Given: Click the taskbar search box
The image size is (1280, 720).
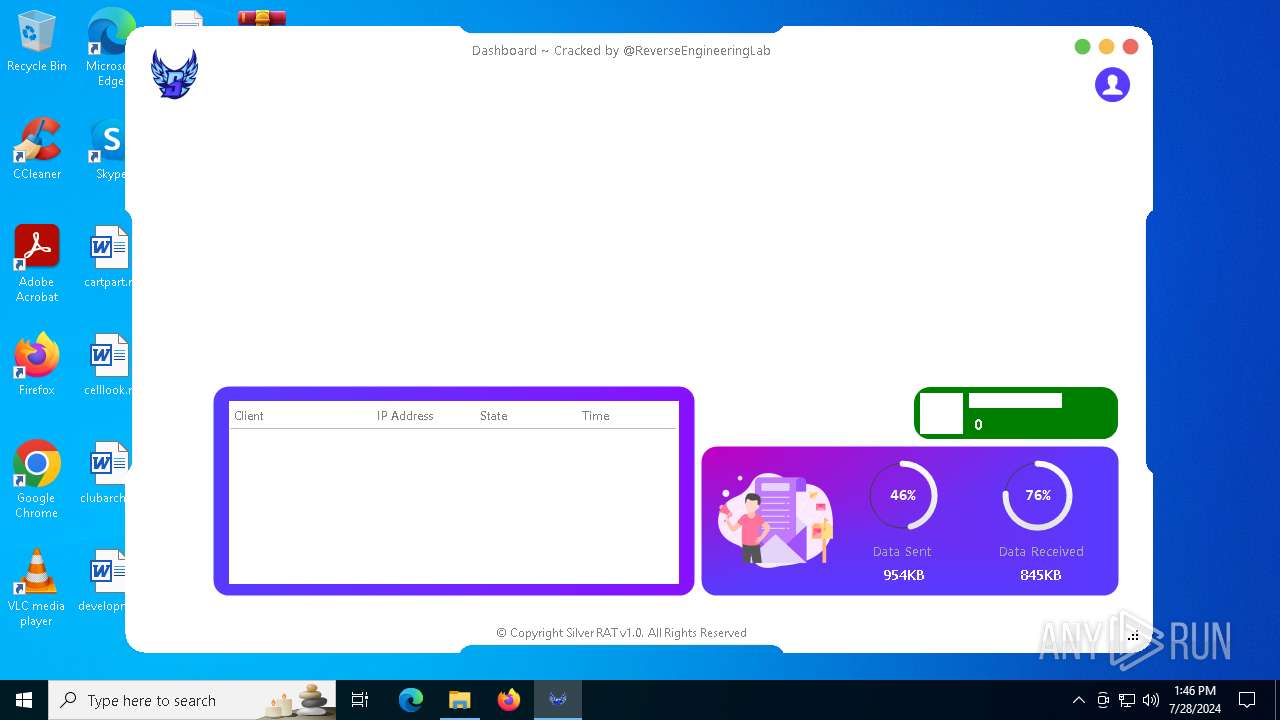Looking at the screenshot, I should click(192, 700).
